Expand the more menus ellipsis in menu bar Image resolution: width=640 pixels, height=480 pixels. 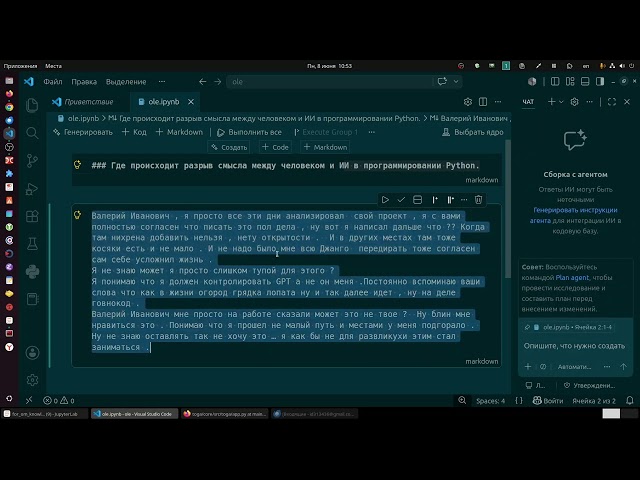click(x=162, y=82)
